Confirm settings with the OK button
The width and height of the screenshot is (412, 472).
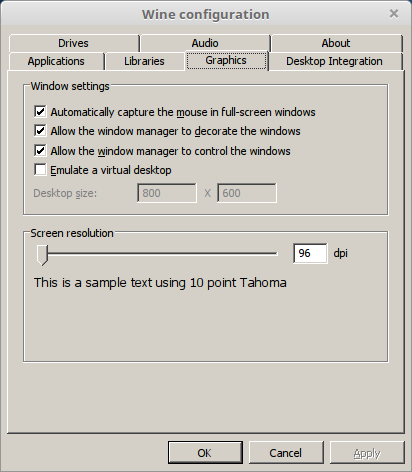[205, 453]
